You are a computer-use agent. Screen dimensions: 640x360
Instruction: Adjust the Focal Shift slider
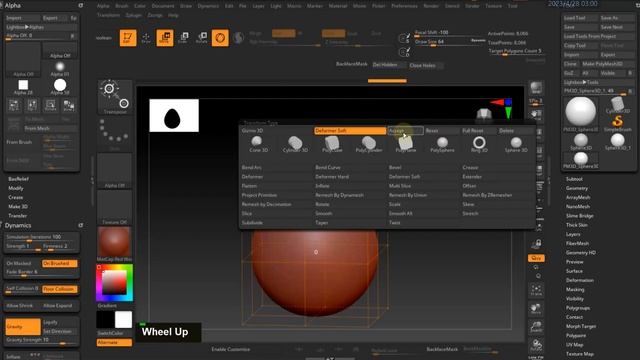(442, 32)
